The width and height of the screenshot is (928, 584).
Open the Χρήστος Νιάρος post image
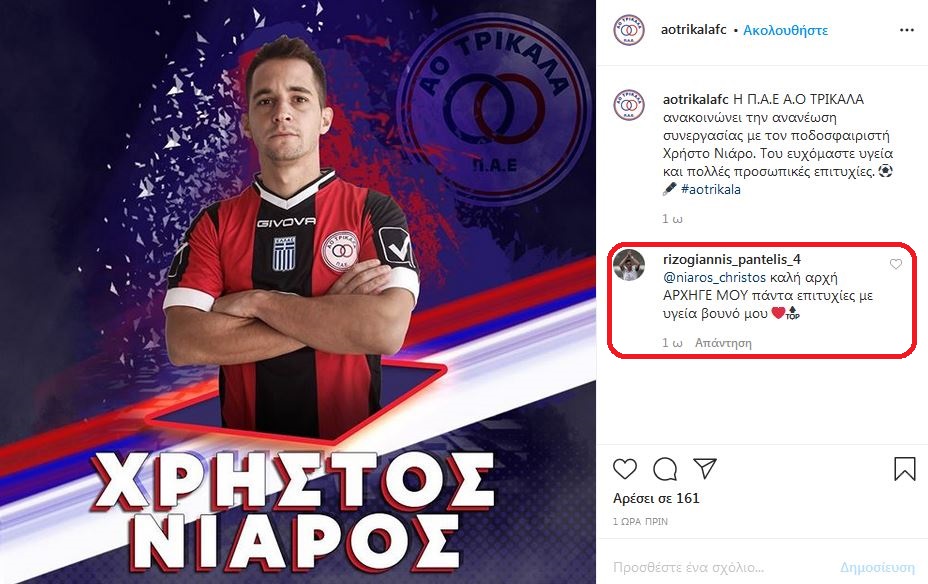[298, 292]
